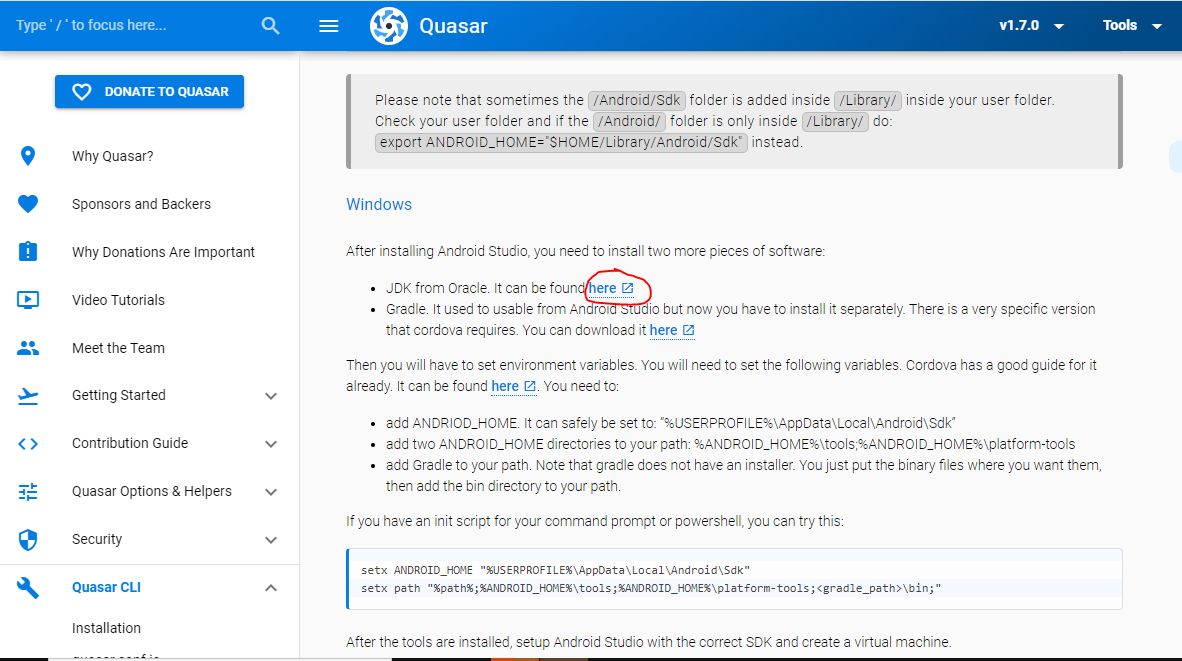The height and width of the screenshot is (661, 1182).
Task: Click the Quasar logo in the header
Action: point(388,25)
